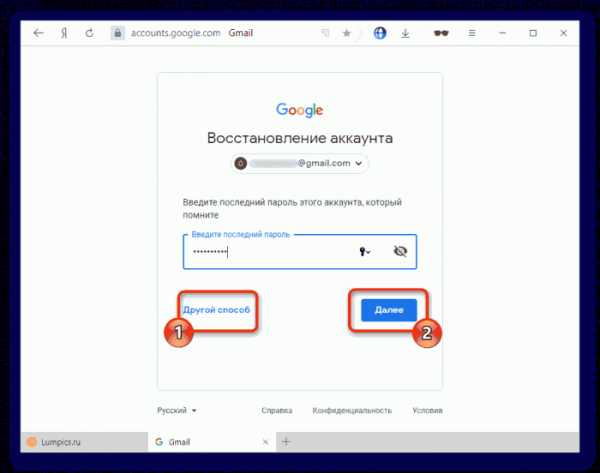Open the Конфиденциальность footer link
Viewport: 600px width, 473px height.
pyautogui.click(x=352, y=410)
